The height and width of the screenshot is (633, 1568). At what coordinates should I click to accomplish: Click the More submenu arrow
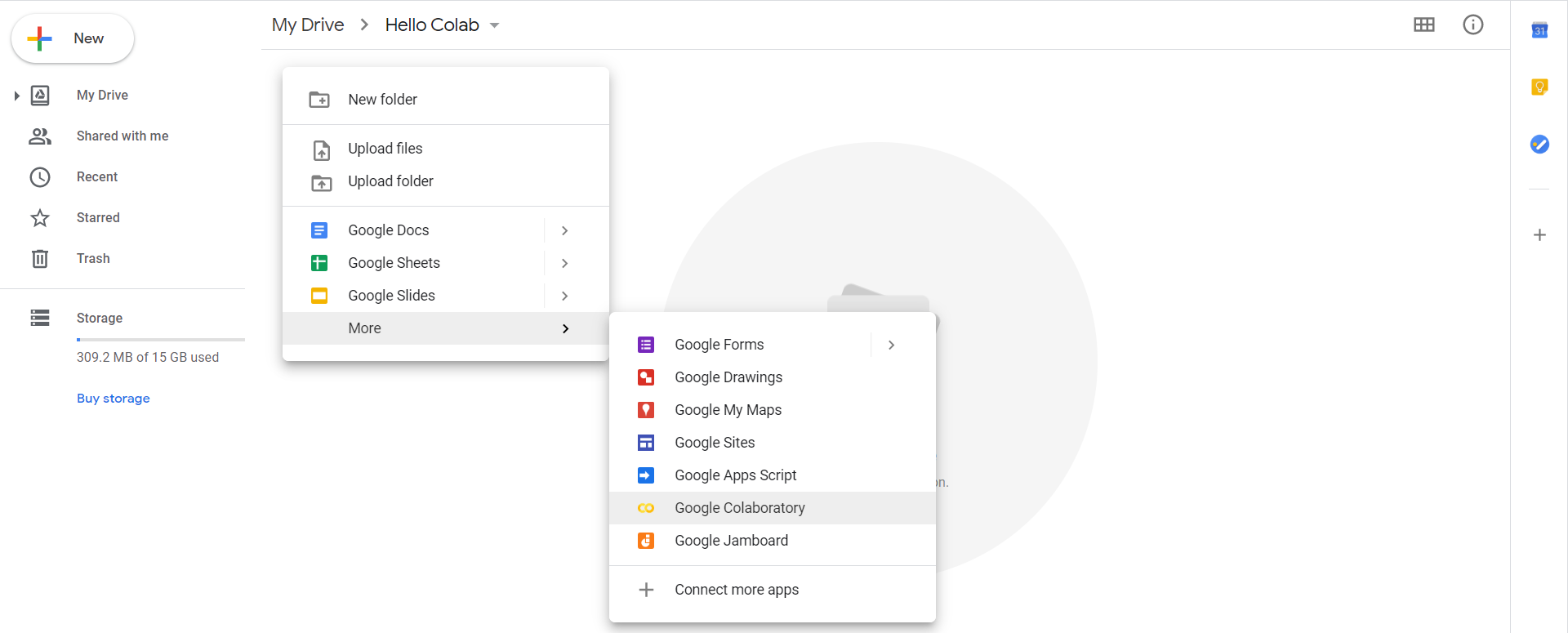point(565,328)
